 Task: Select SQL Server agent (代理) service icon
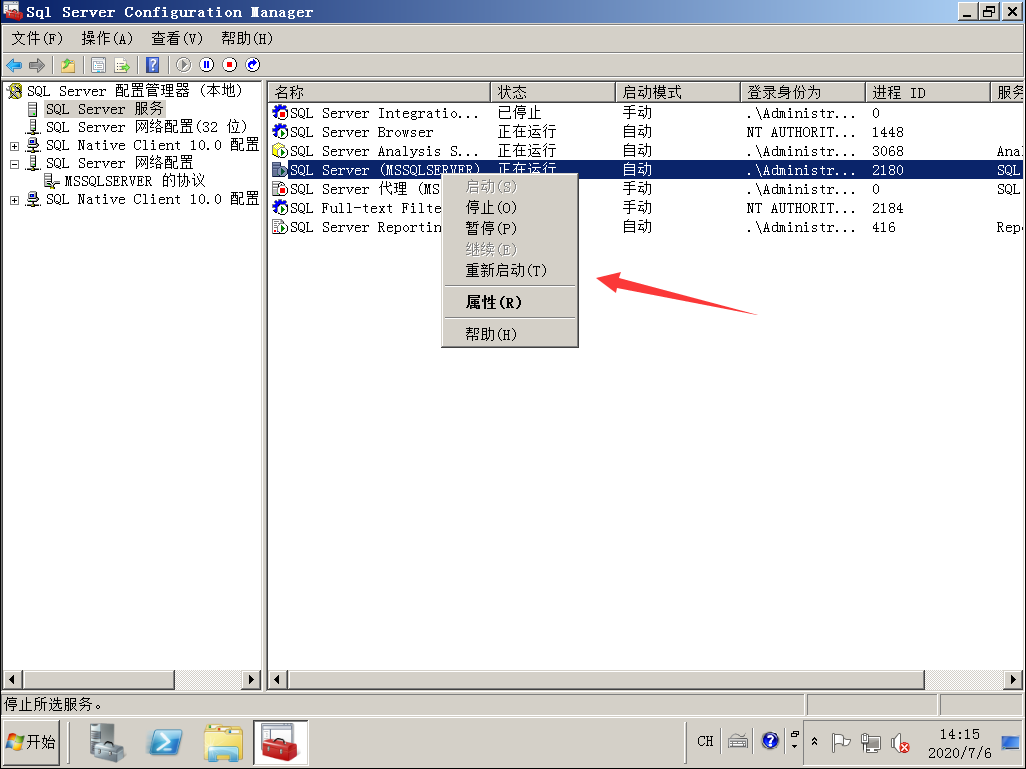(x=280, y=188)
